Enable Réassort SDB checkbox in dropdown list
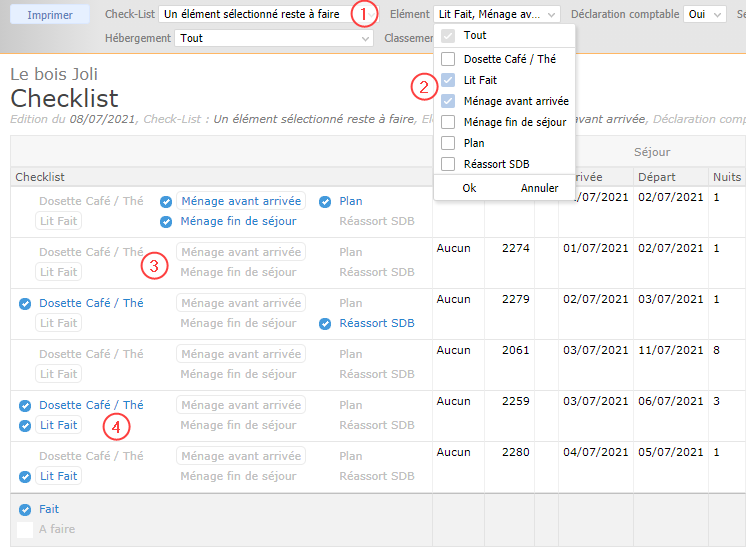 click(x=448, y=164)
